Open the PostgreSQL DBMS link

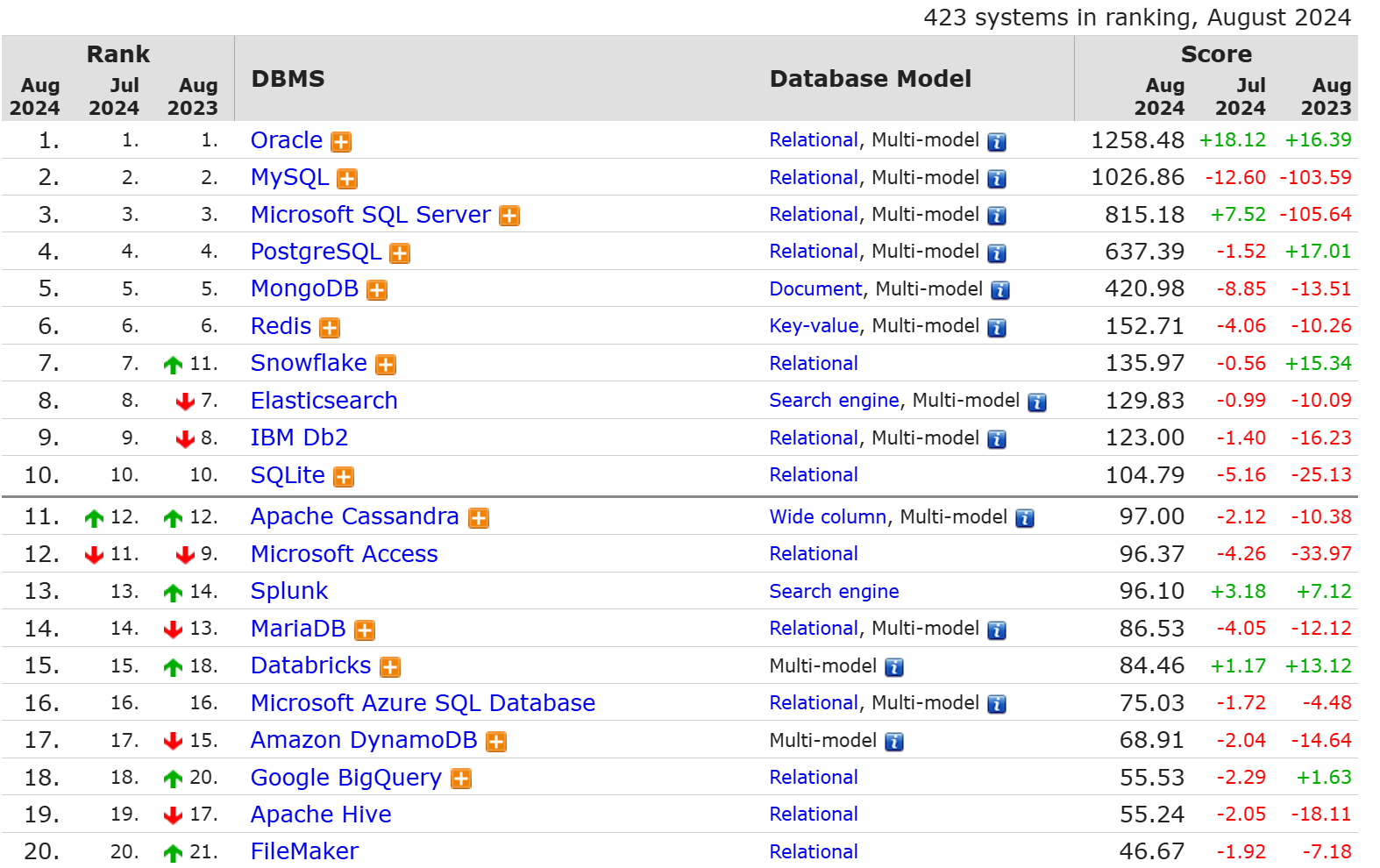(x=317, y=252)
